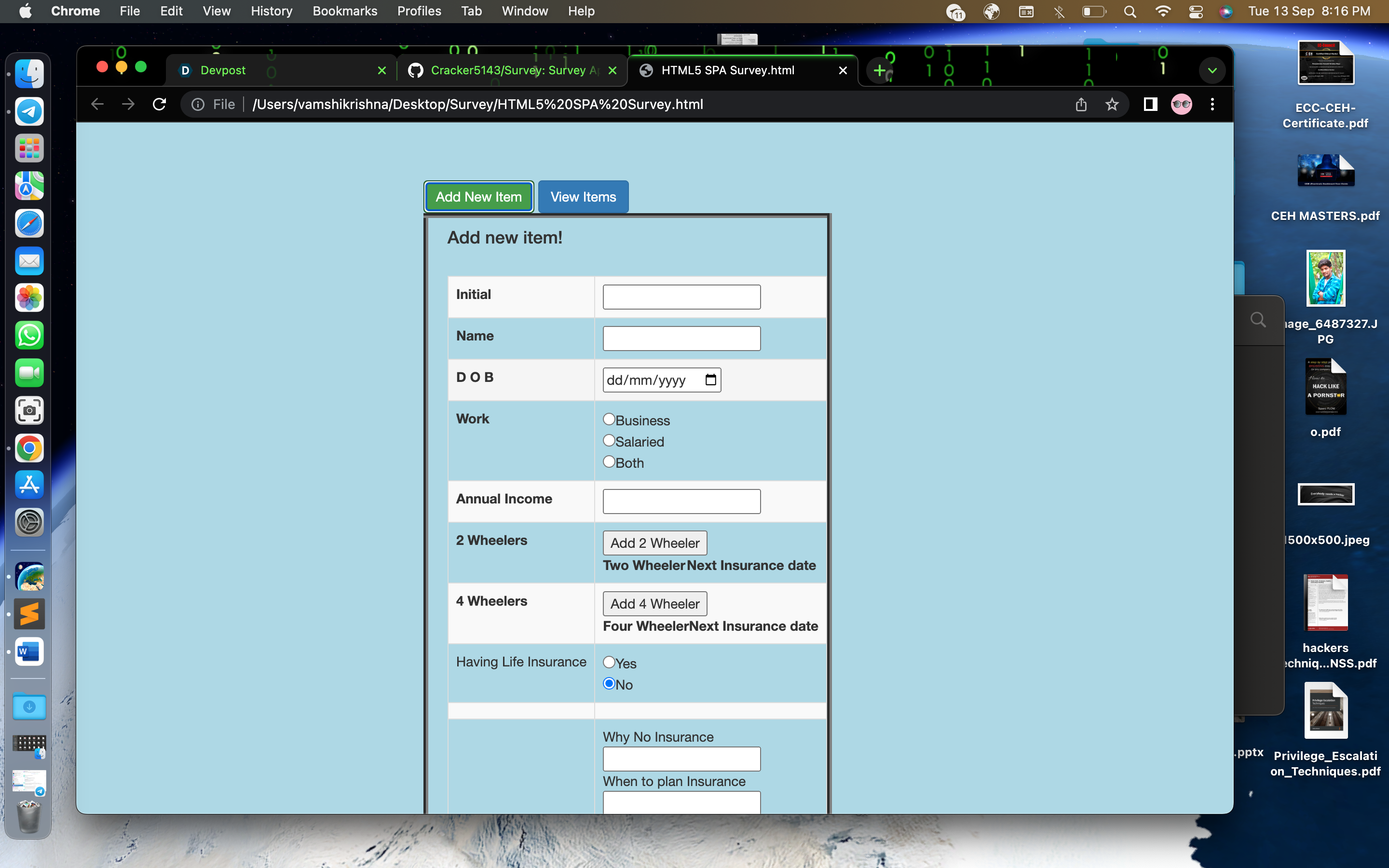This screenshot has width=1389, height=868.
Task: Open Sublime Text from the Dock
Action: pyautogui.click(x=29, y=614)
